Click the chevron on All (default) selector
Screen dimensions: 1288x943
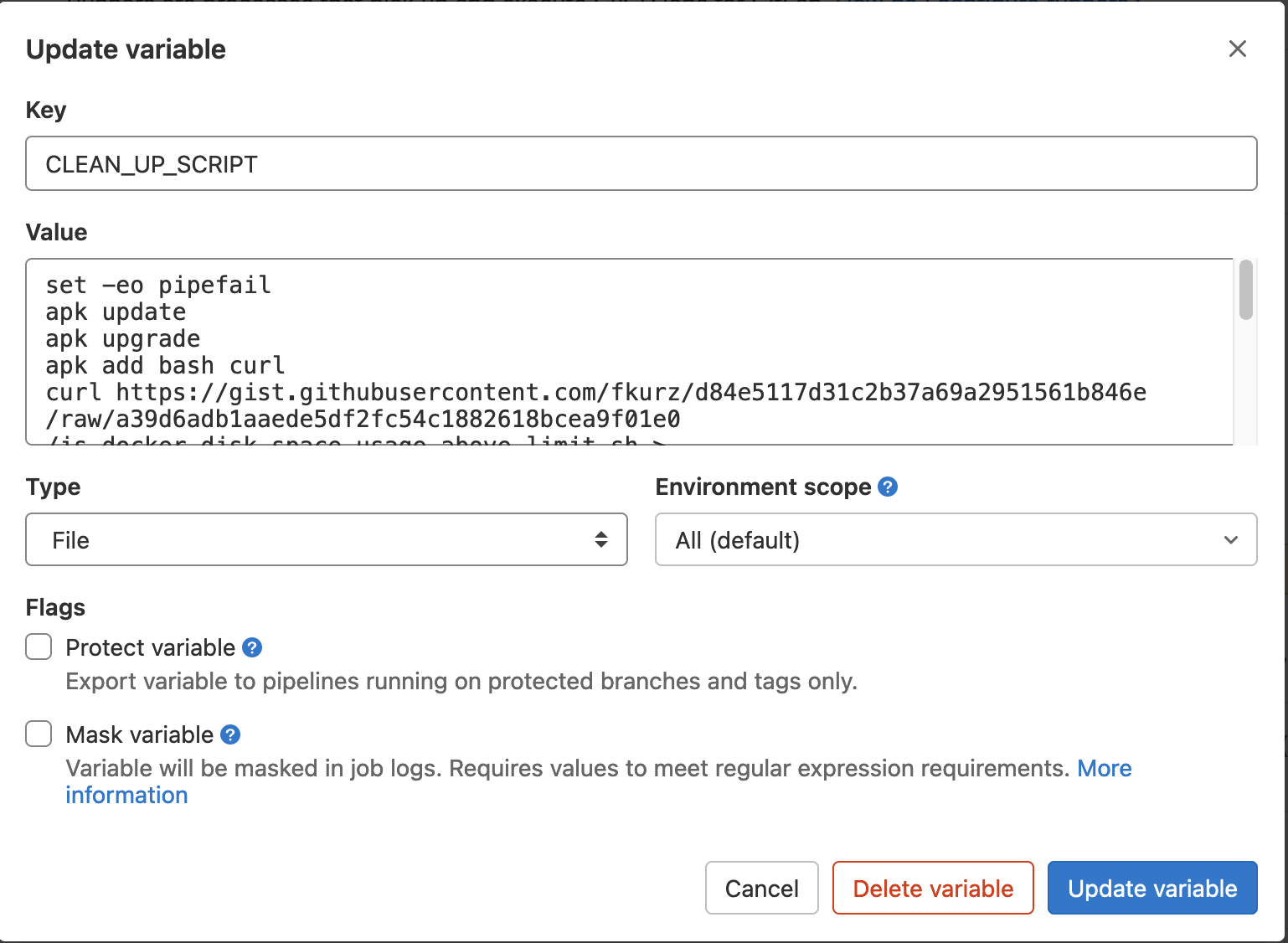(x=1231, y=539)
